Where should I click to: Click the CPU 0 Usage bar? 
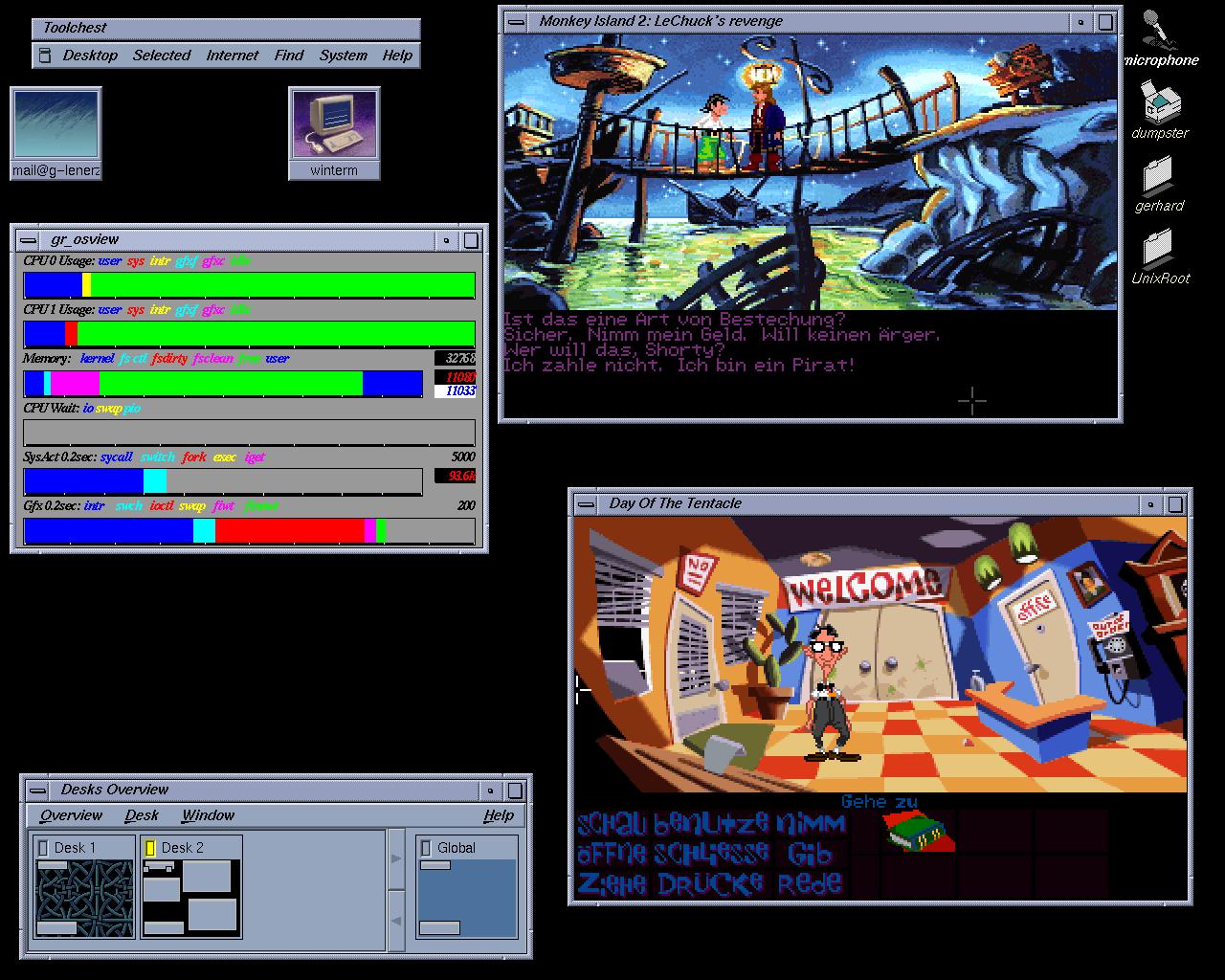(x=249, y=285)
